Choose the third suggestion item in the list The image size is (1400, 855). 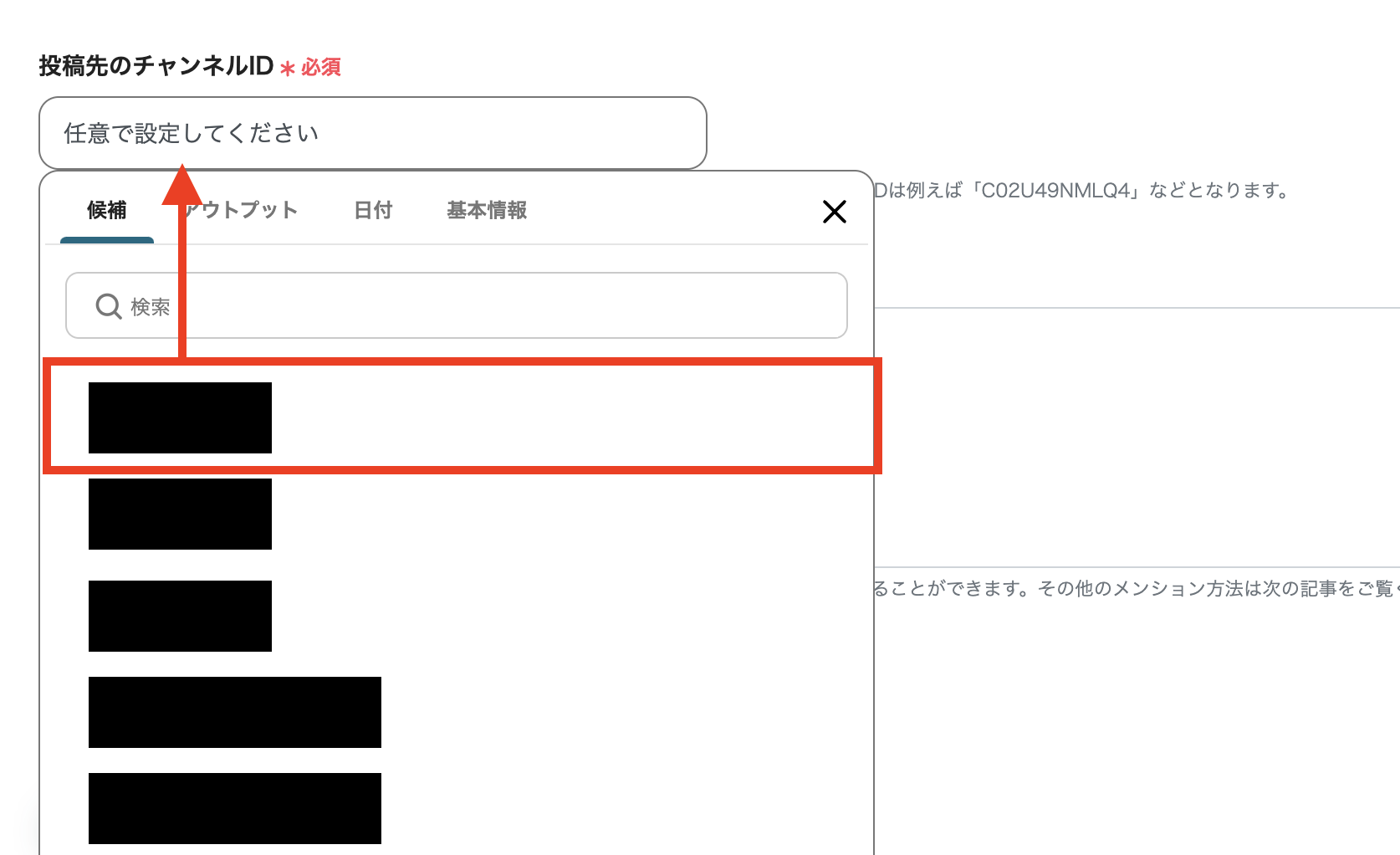(x=180, y=616)
